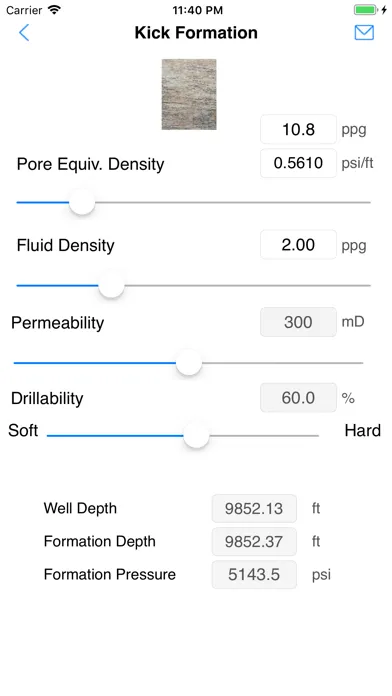Click the Pore Equiv. Density slider handle
Screen dimensions: 392x696
tap(82, 202)
